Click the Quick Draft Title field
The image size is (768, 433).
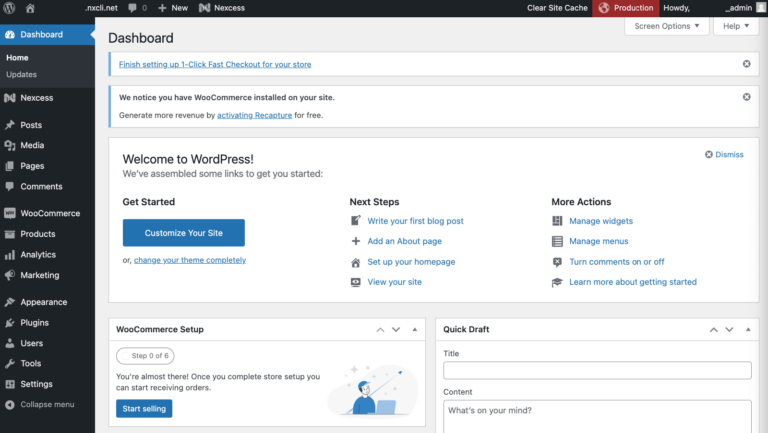pos(597,370)
